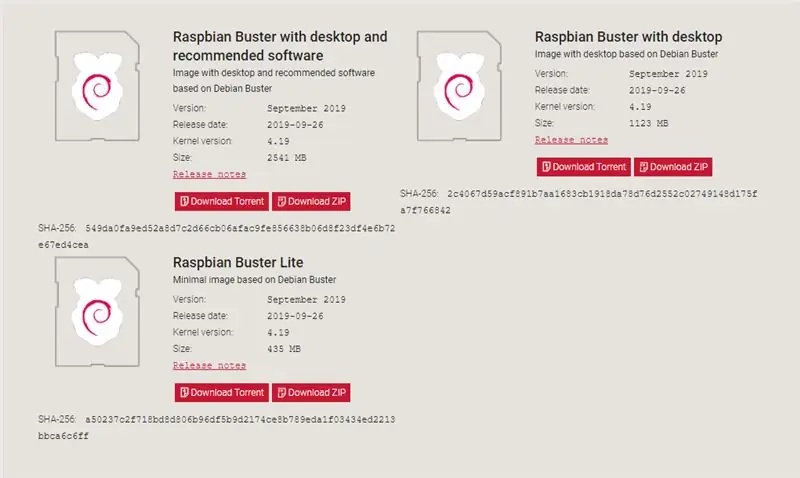Click release date 2019-09-26 of the 2541 MB image

tap(295, 125)
